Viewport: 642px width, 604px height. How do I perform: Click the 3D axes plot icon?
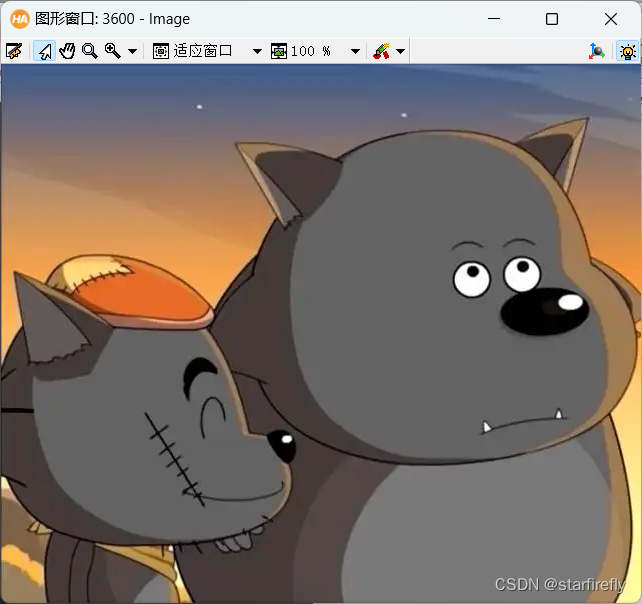[597, 52]
